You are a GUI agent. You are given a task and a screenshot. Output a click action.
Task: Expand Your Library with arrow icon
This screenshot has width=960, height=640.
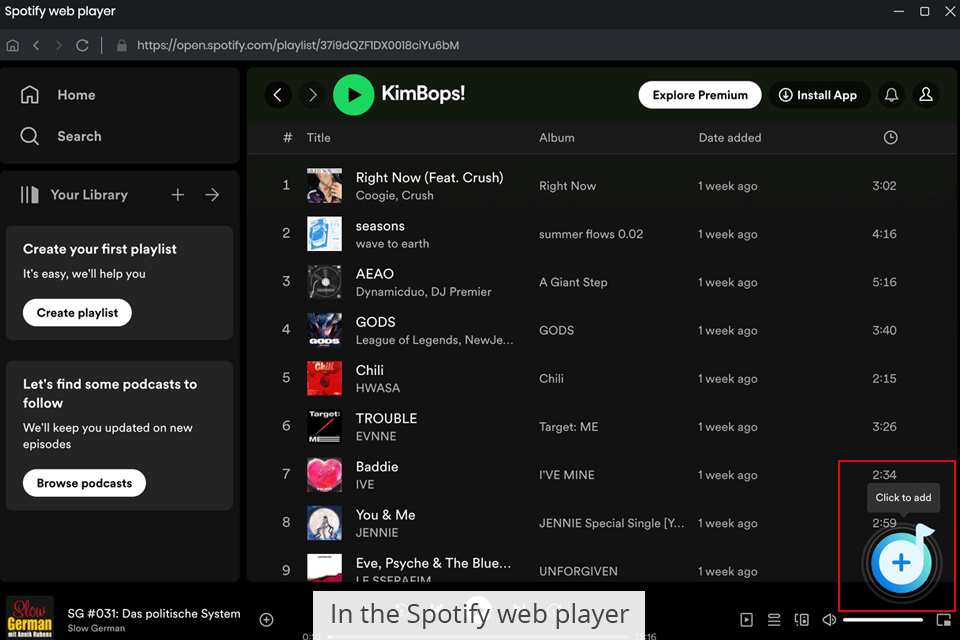(x=212, y=195)
